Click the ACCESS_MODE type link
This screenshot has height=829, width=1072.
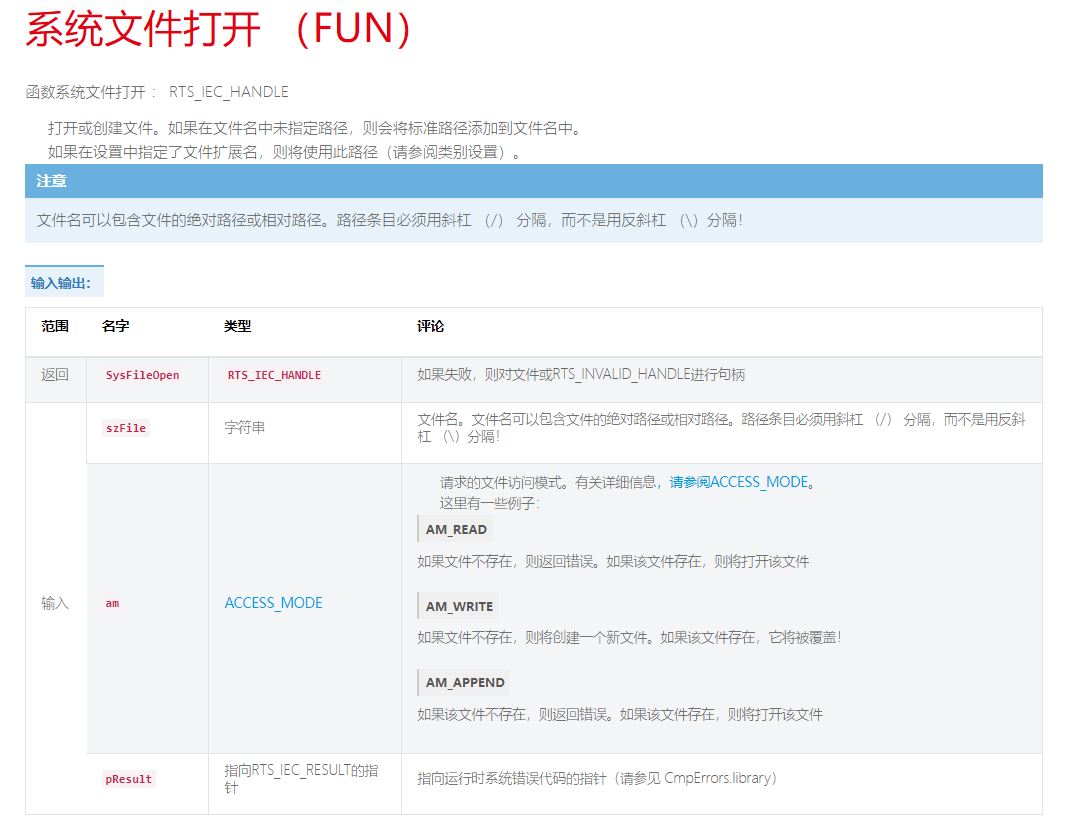point(273,603)
